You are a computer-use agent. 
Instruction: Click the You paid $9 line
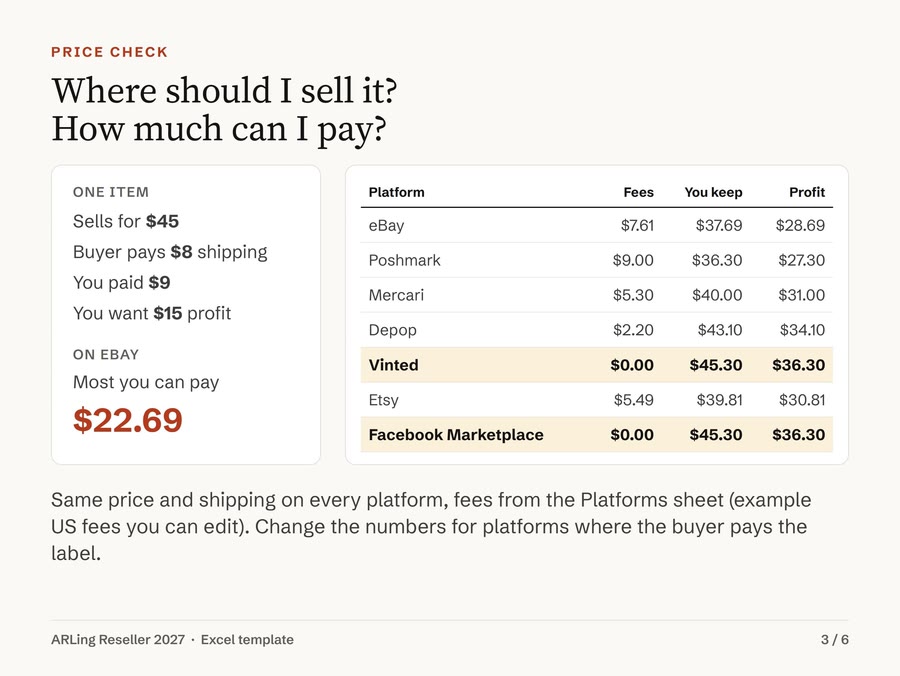coord(121,283)
